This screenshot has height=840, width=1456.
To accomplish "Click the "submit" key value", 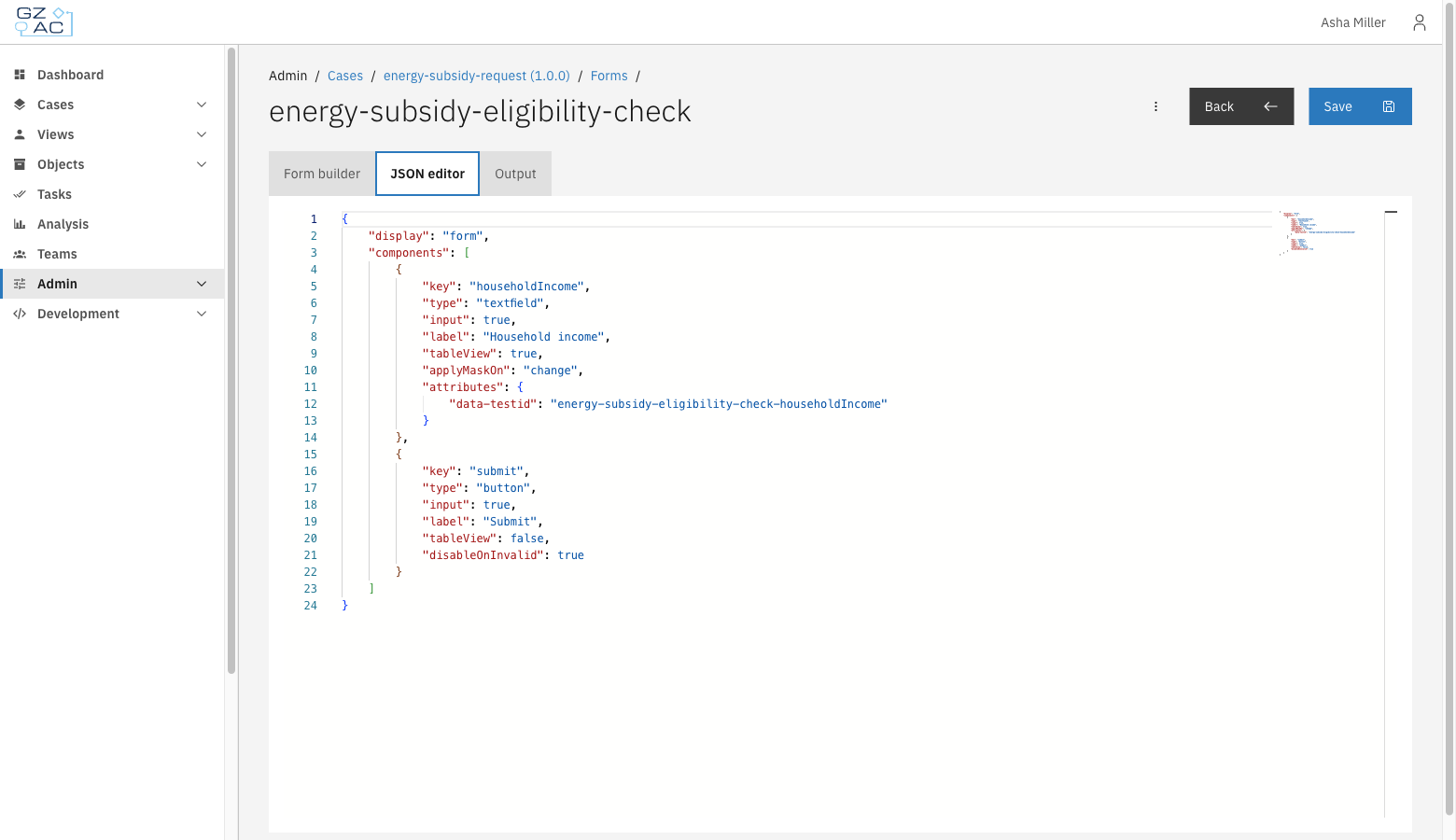I will [497, 471].
